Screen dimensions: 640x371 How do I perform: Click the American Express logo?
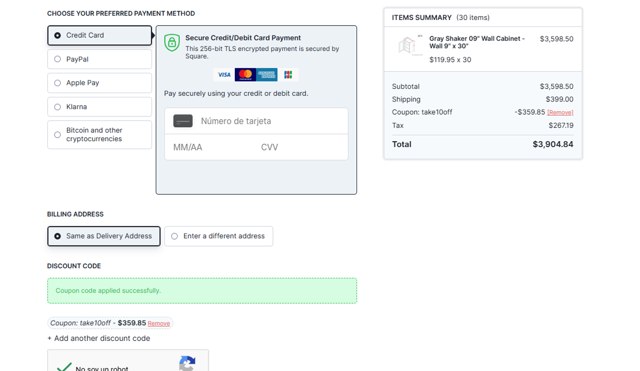[x=267, y=75]
